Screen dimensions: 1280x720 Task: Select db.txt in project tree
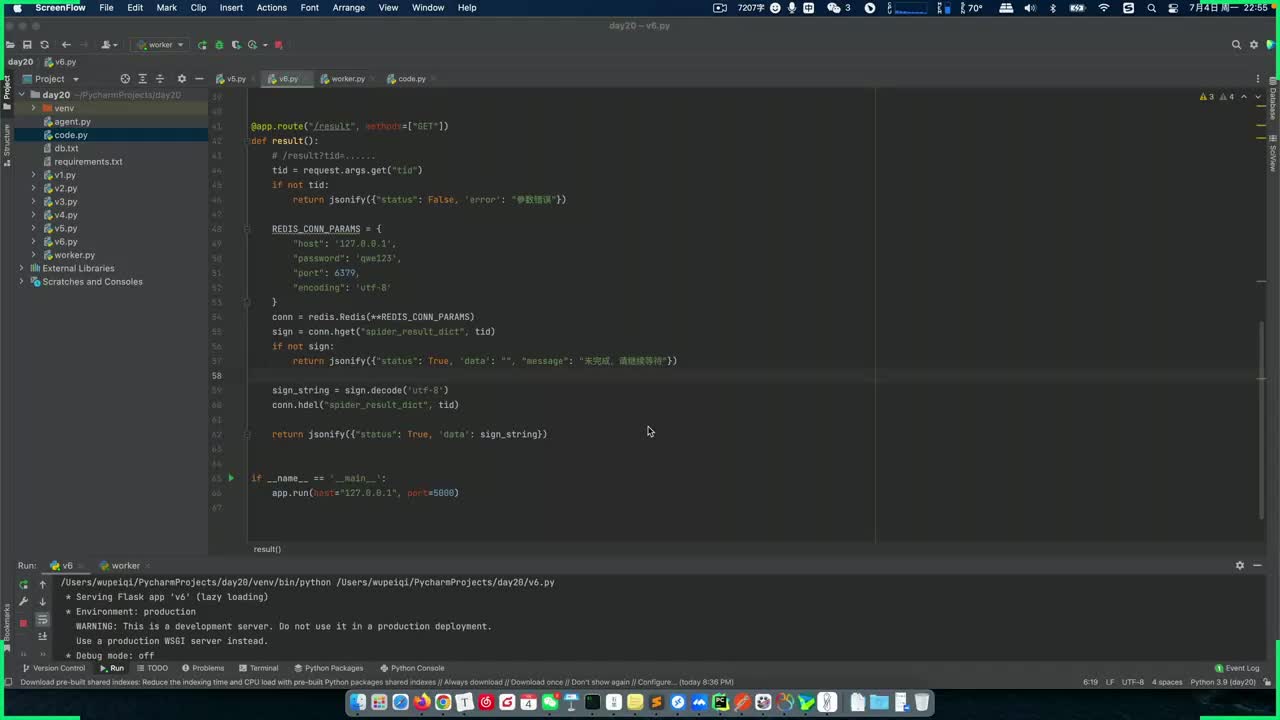point(66,148)
